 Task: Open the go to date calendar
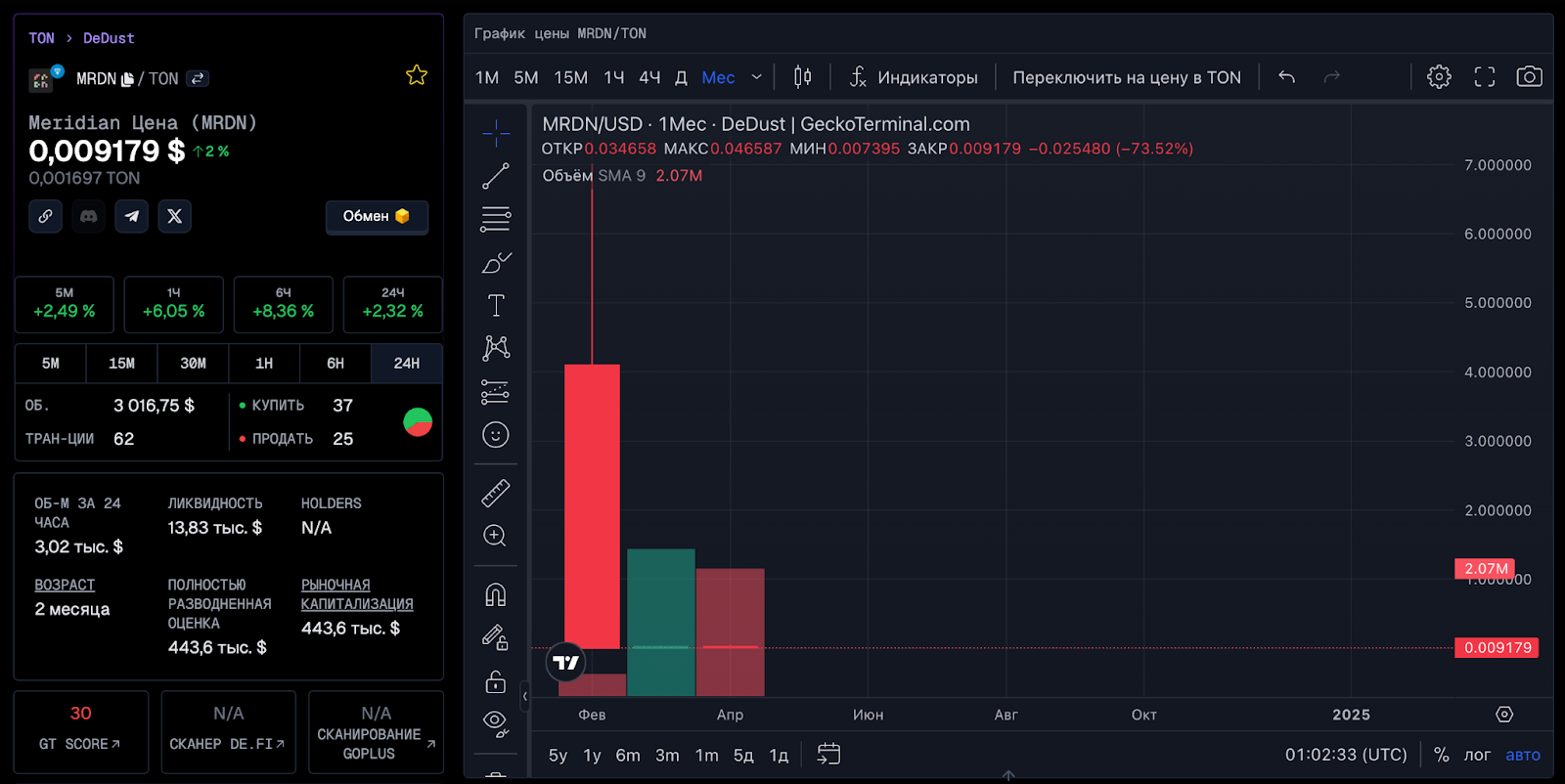point(828,755)
